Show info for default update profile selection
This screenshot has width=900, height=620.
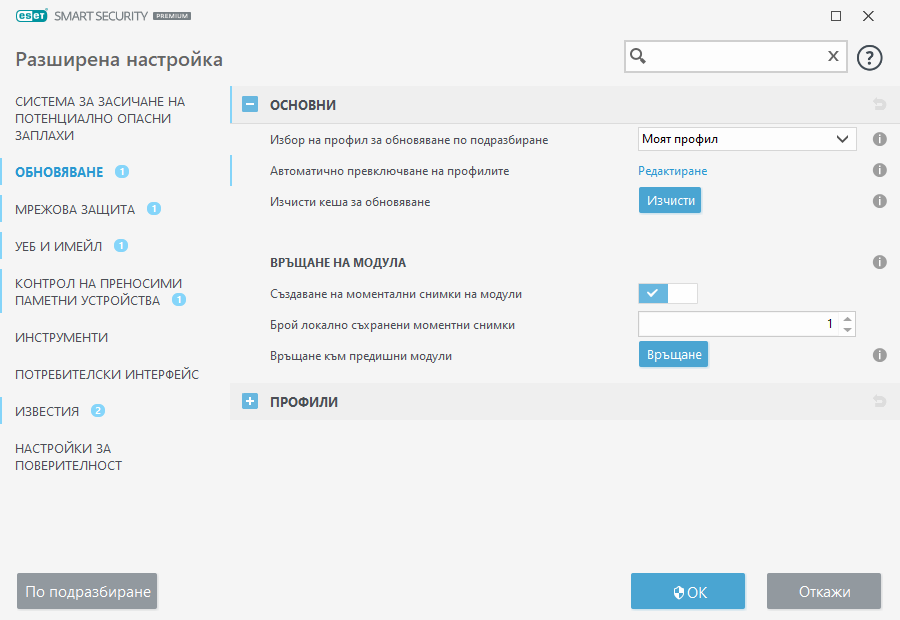(x=879, y=139)
